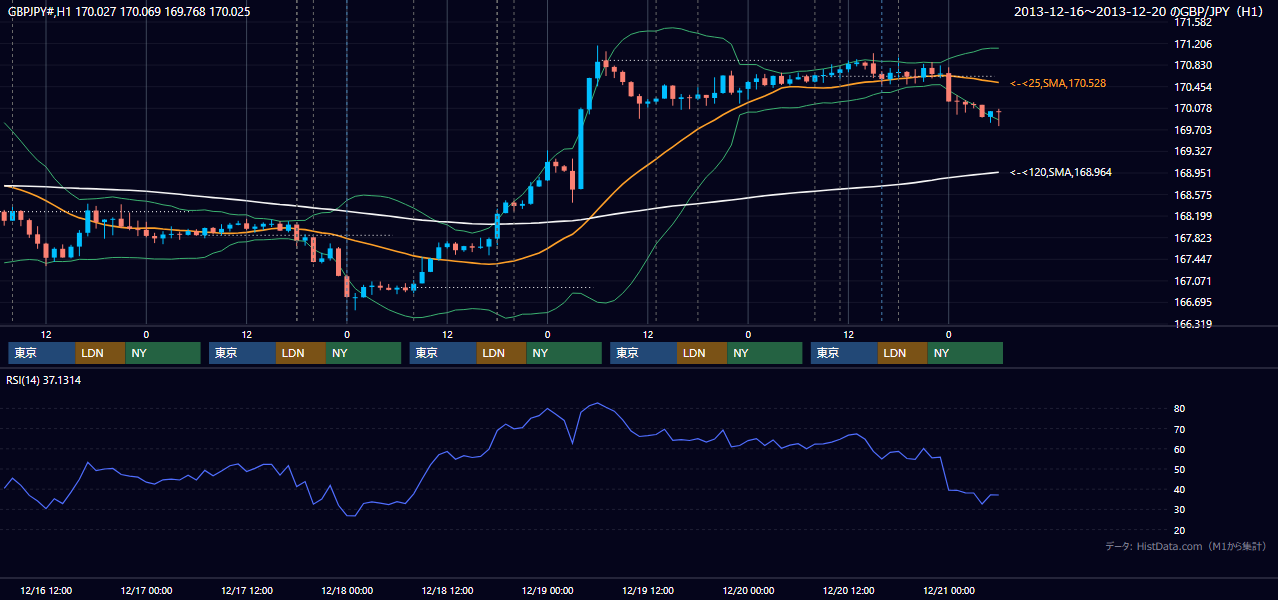Select the first day's LDN session block
1278x600 pixels.
[x=101, y=353]
